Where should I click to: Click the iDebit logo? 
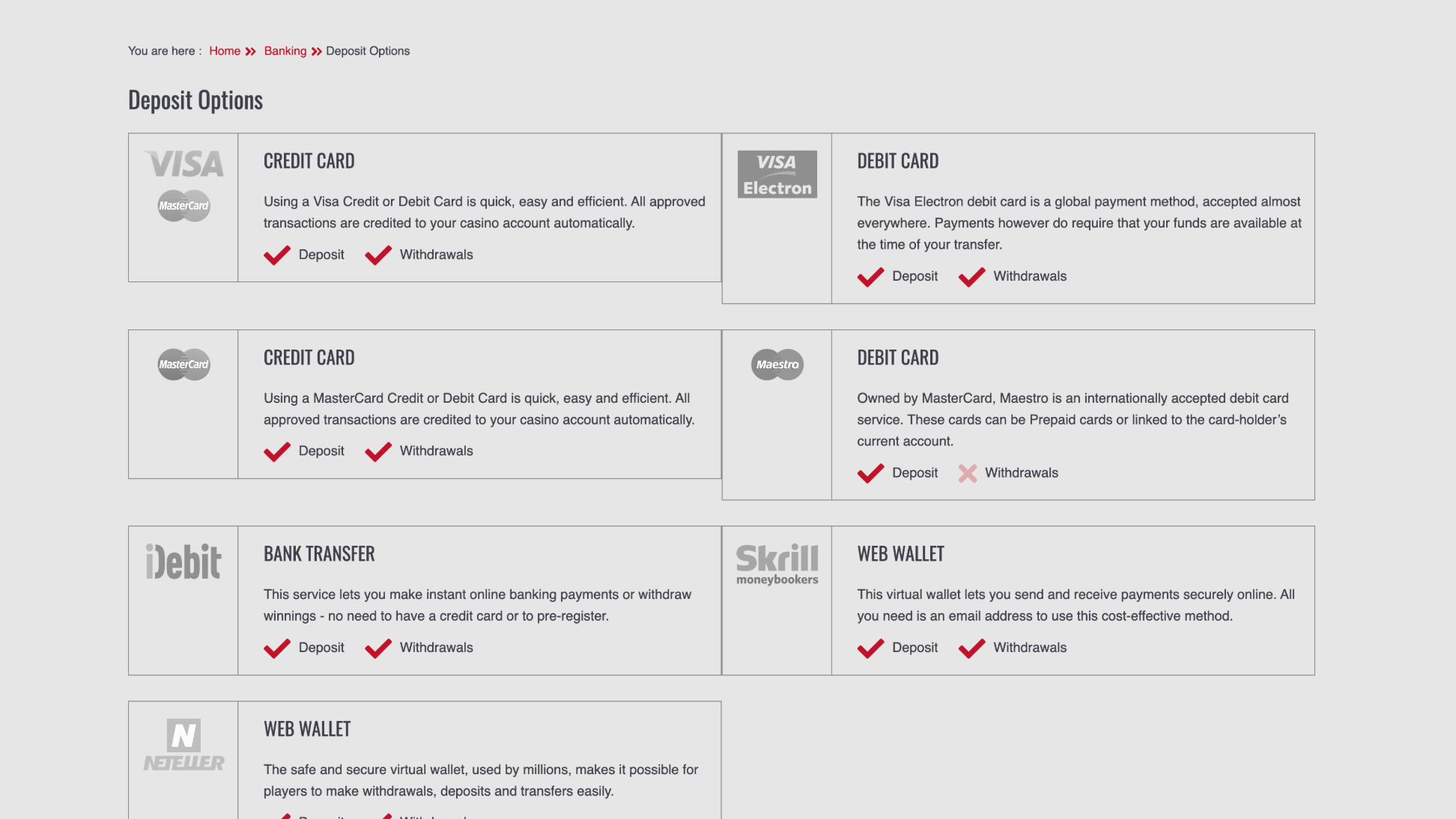click(183, 561)
